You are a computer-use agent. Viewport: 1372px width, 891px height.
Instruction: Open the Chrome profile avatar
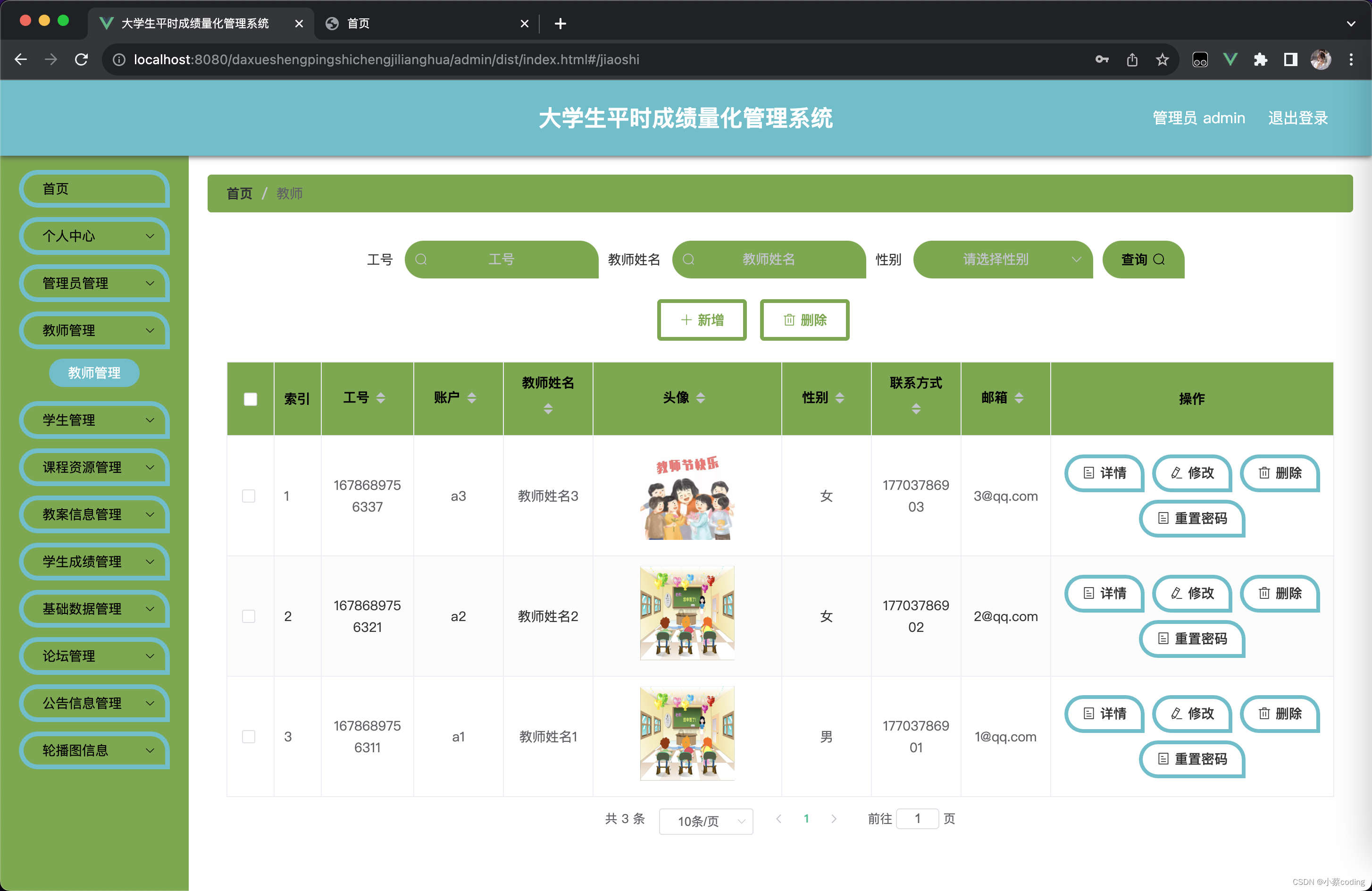click(x=1321, y=59)
